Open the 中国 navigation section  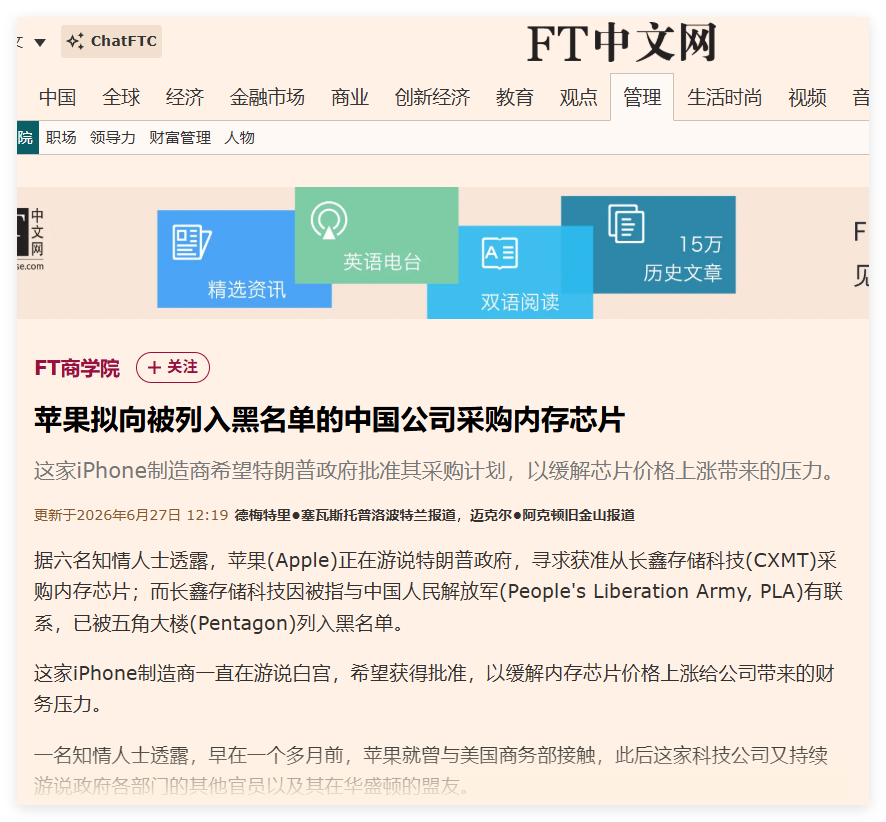(57, 97)
